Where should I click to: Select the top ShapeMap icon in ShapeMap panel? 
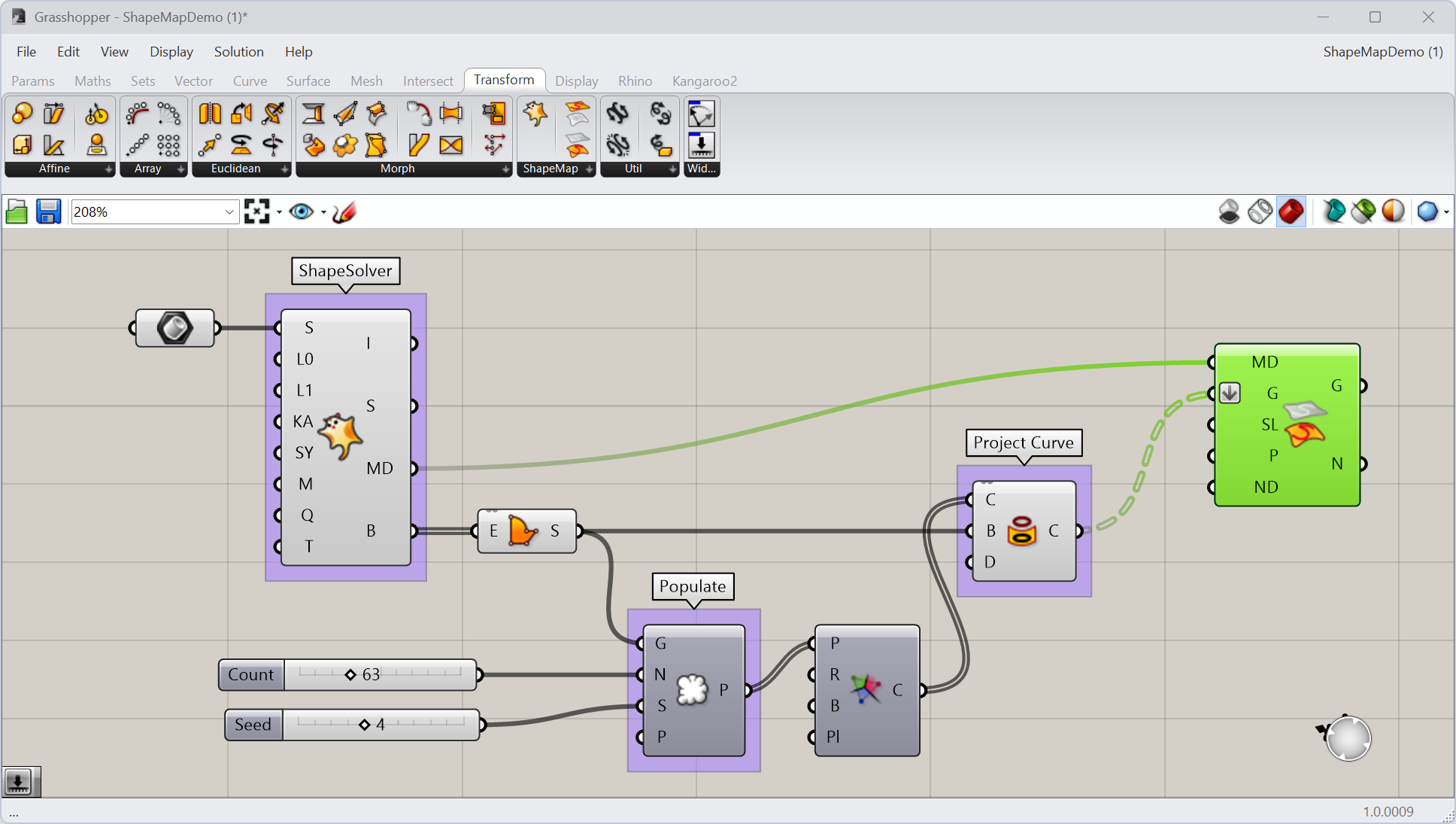click(x=578, y=113)
